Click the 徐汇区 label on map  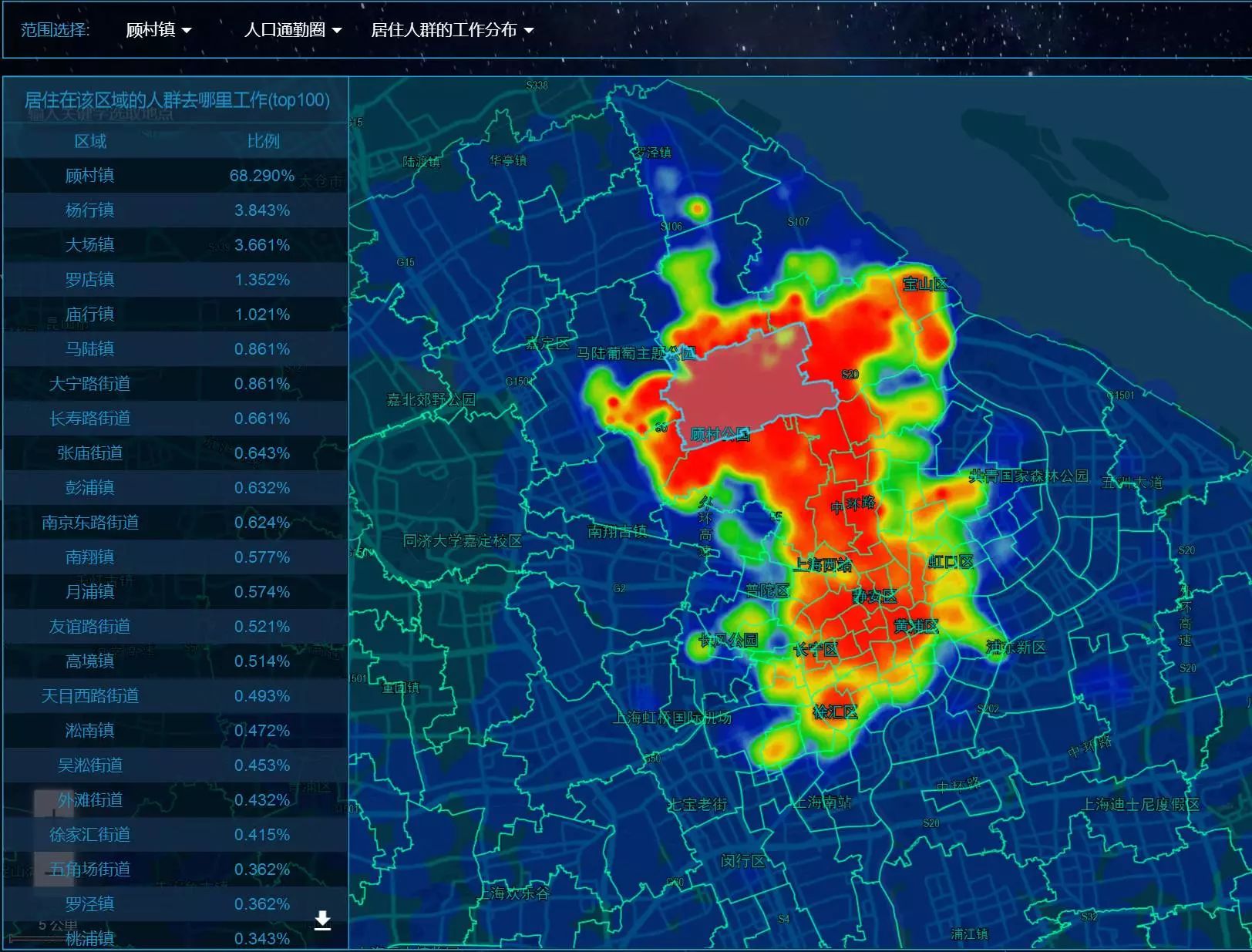tap(835, 711)
